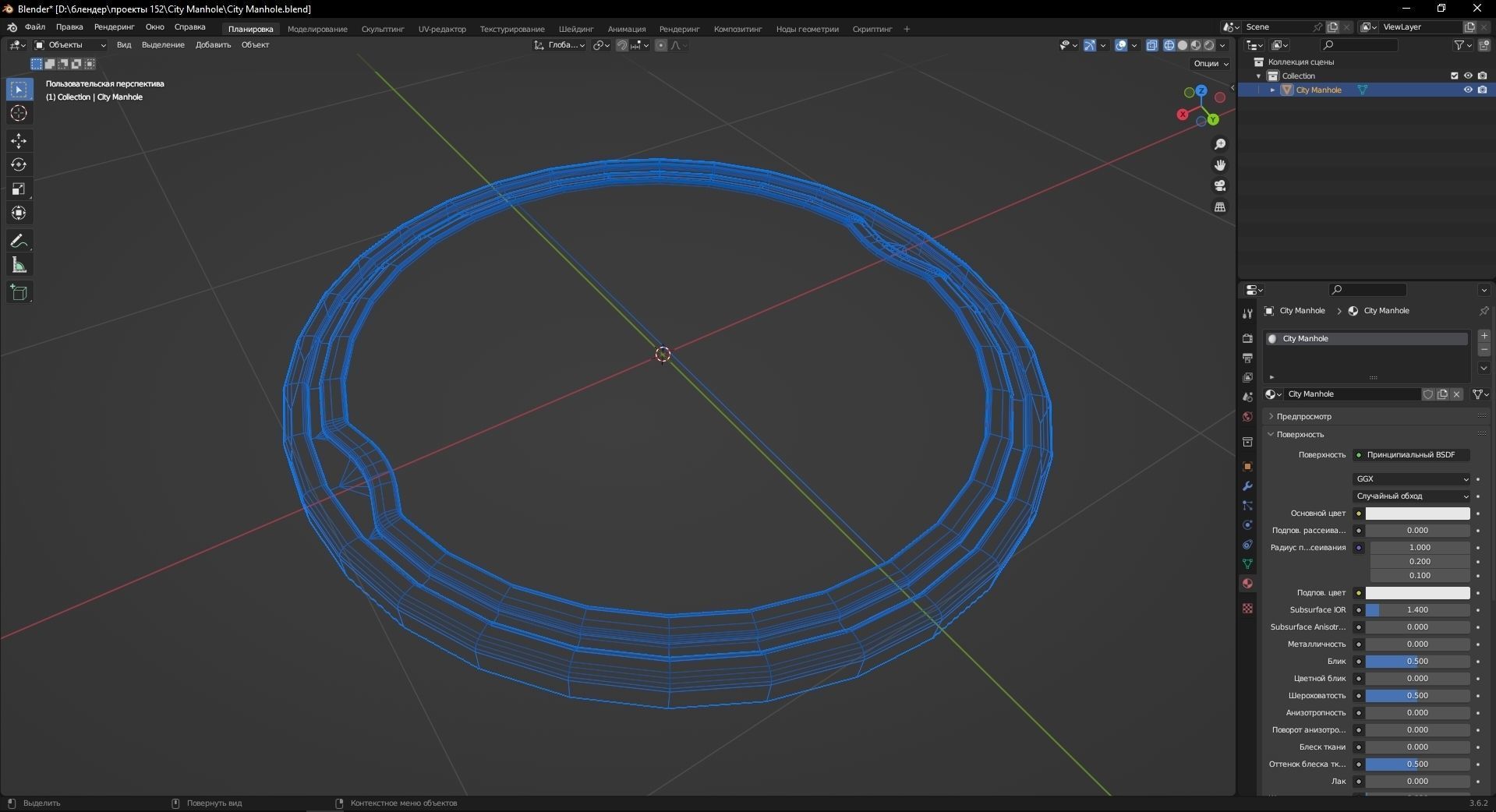The height and width of the screenshot is (812, 1496).
Task: Click the Опции button in viewport
Action: [x=1211, y=64]
